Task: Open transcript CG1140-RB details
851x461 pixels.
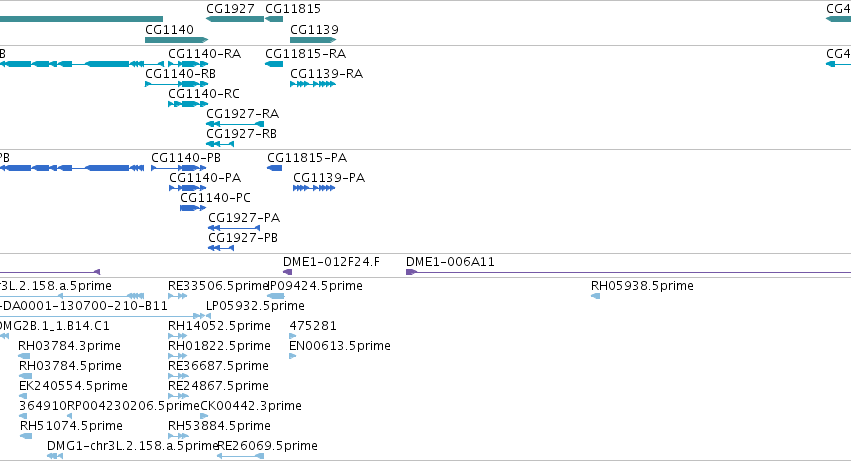Action: [x=181, y=73]
